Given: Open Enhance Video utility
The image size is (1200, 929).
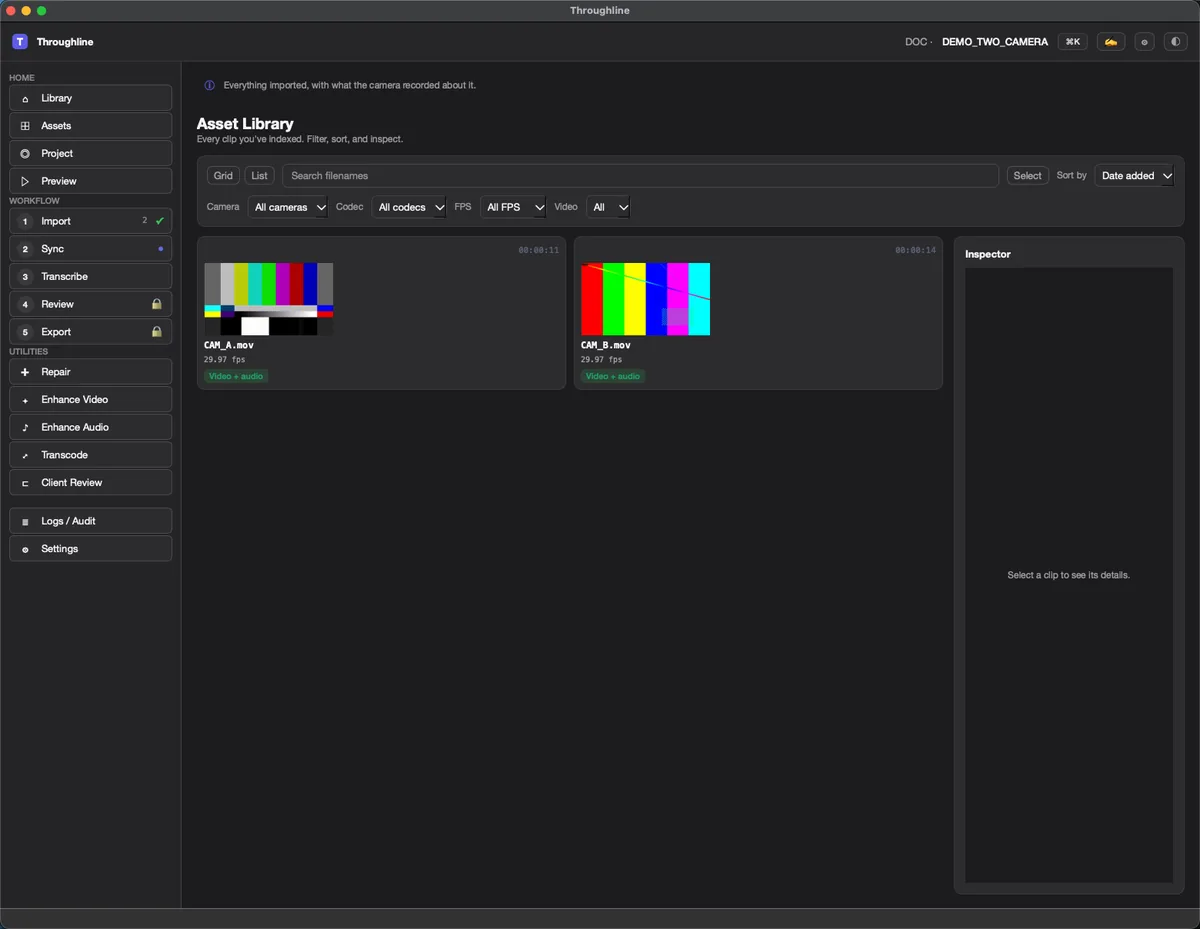Looking at the screenshot, I should [91, 400].
